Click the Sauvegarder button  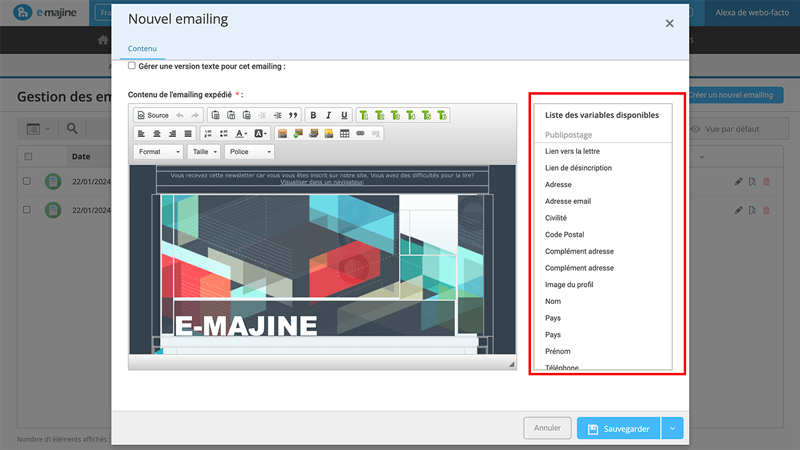(x=618, y=429)
